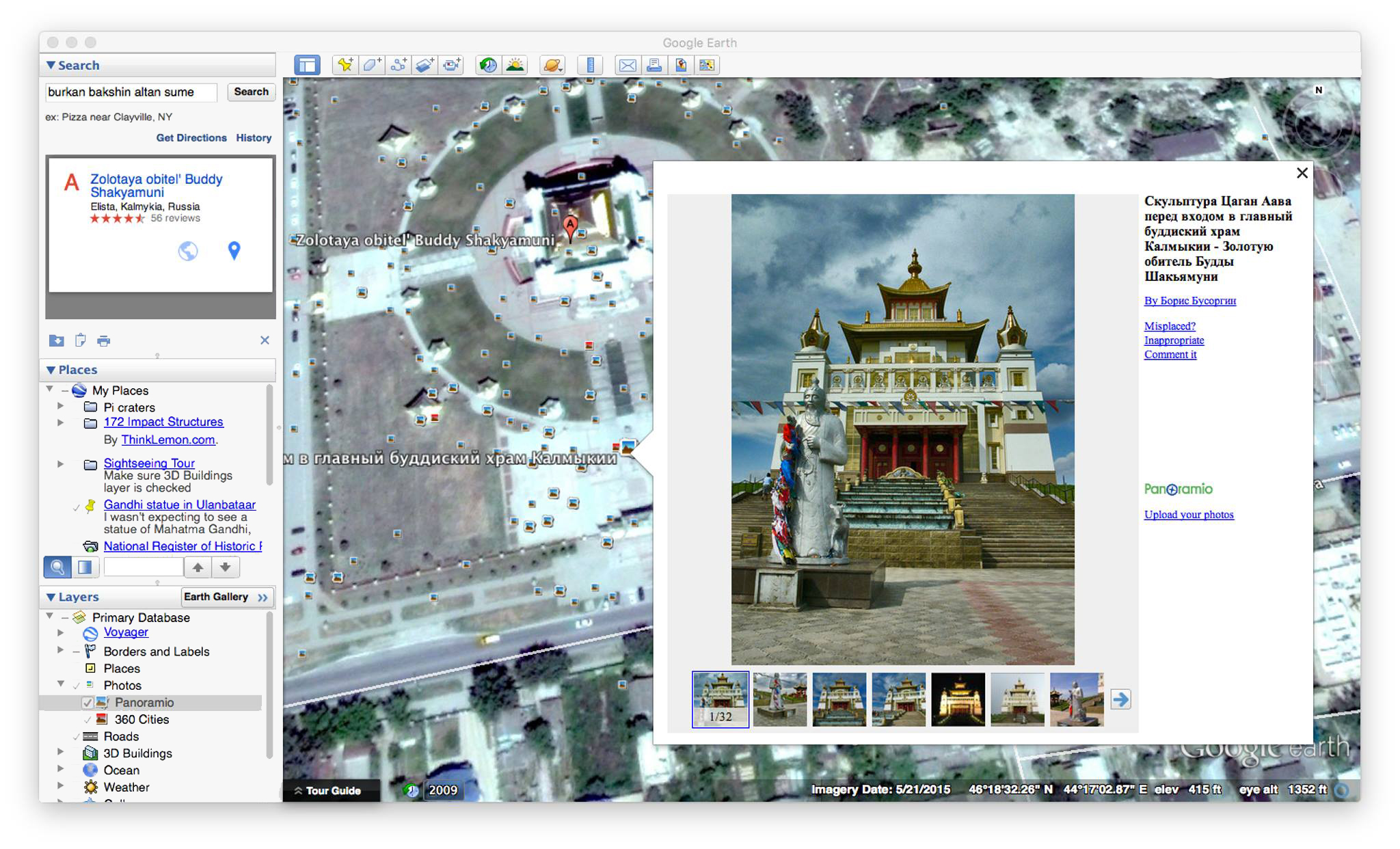Select the Add Path tool
Viewport: 1400px width, 849px height.
[399, 65]
